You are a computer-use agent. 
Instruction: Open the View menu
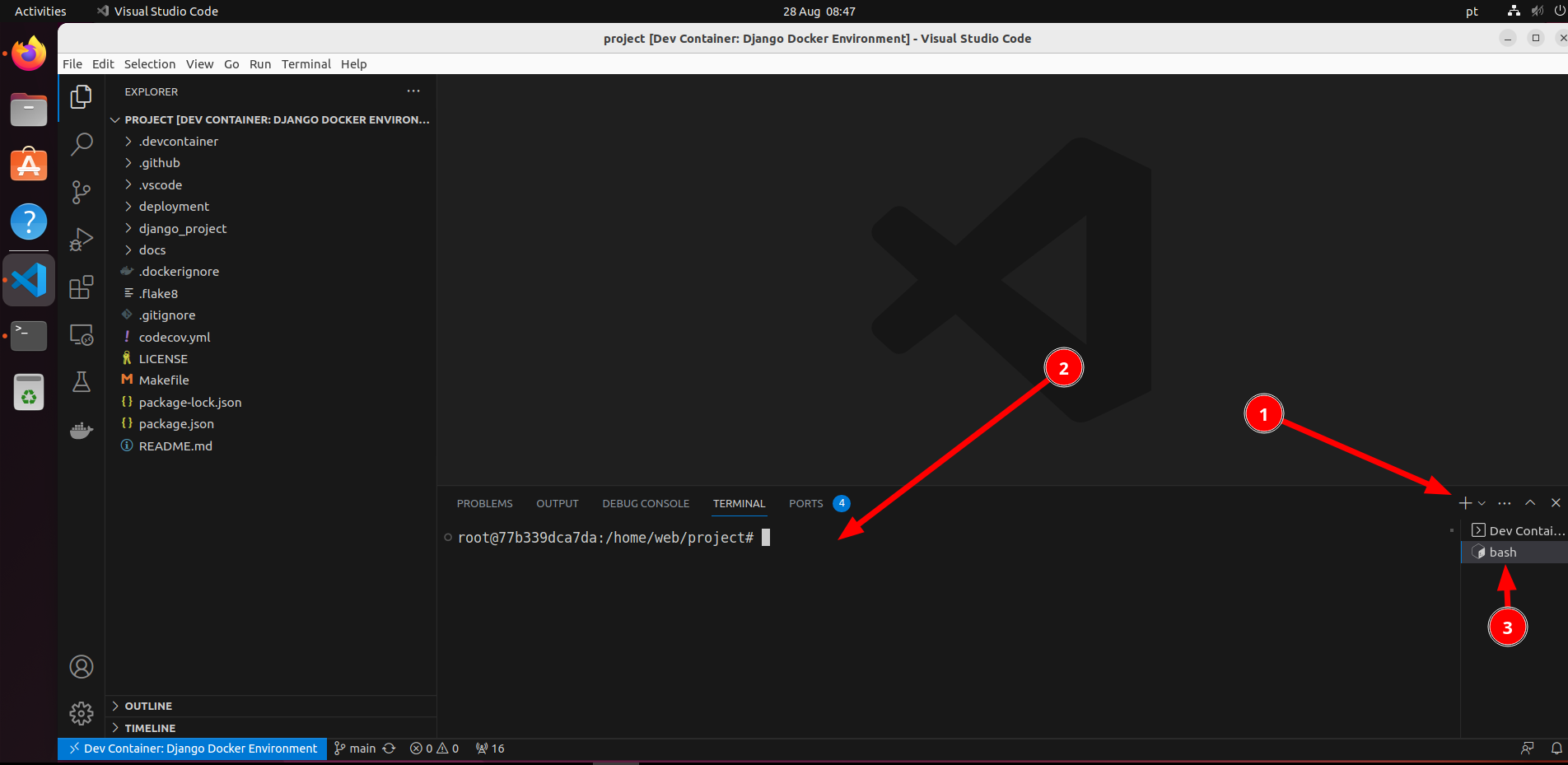[x=199, y=64]
